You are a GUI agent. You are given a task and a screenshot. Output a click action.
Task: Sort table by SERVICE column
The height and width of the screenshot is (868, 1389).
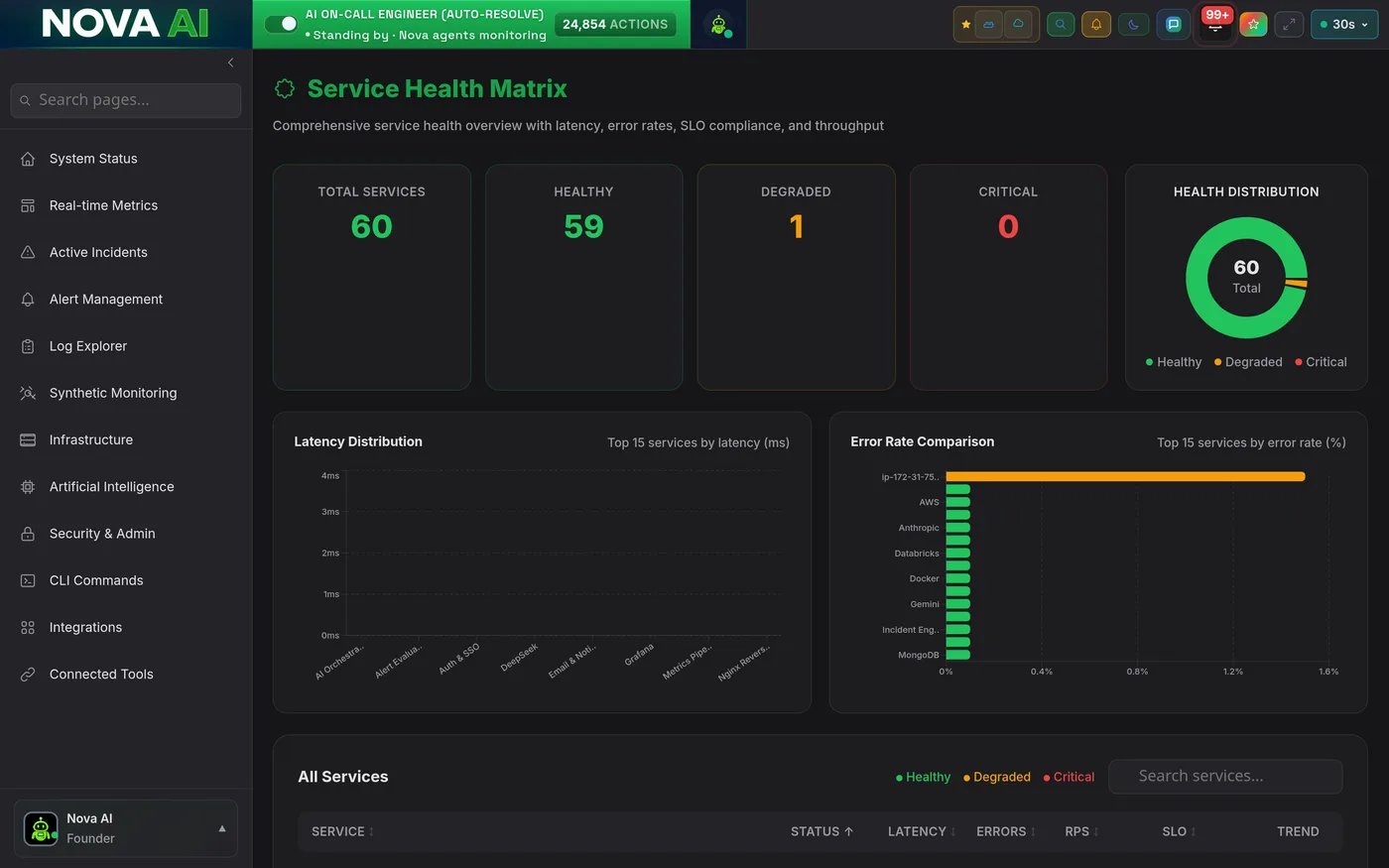coord(342,831)
